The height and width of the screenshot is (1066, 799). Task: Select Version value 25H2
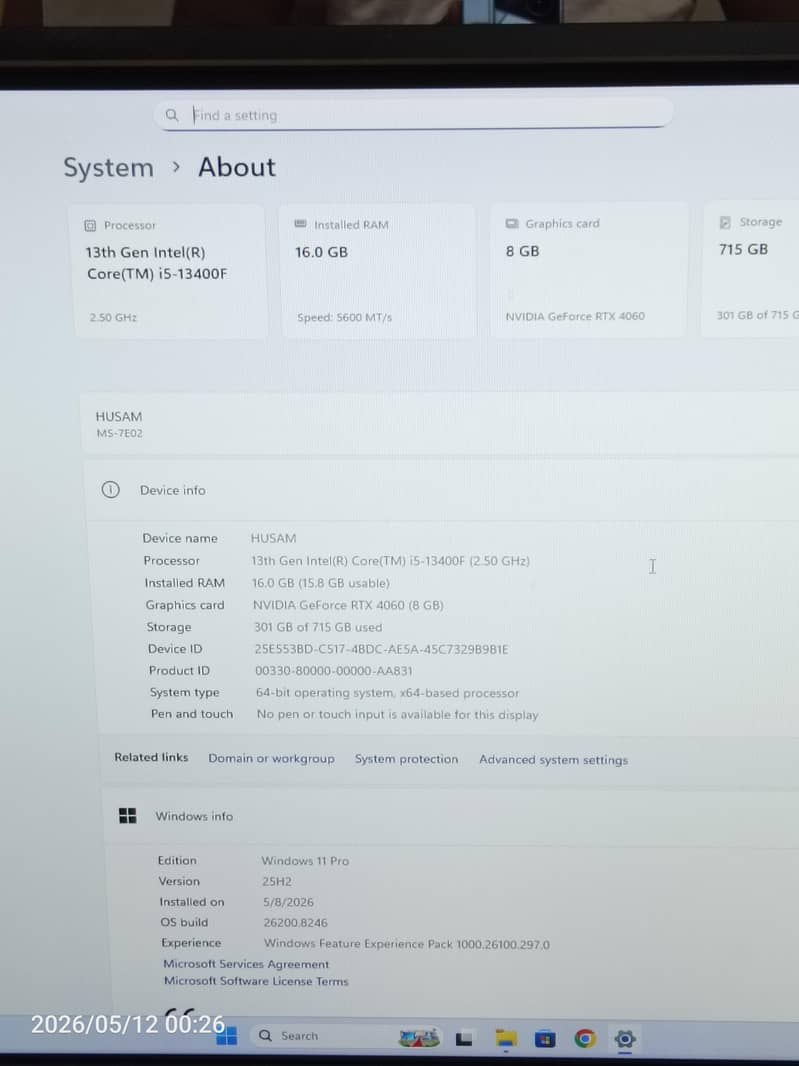point(277,881)
